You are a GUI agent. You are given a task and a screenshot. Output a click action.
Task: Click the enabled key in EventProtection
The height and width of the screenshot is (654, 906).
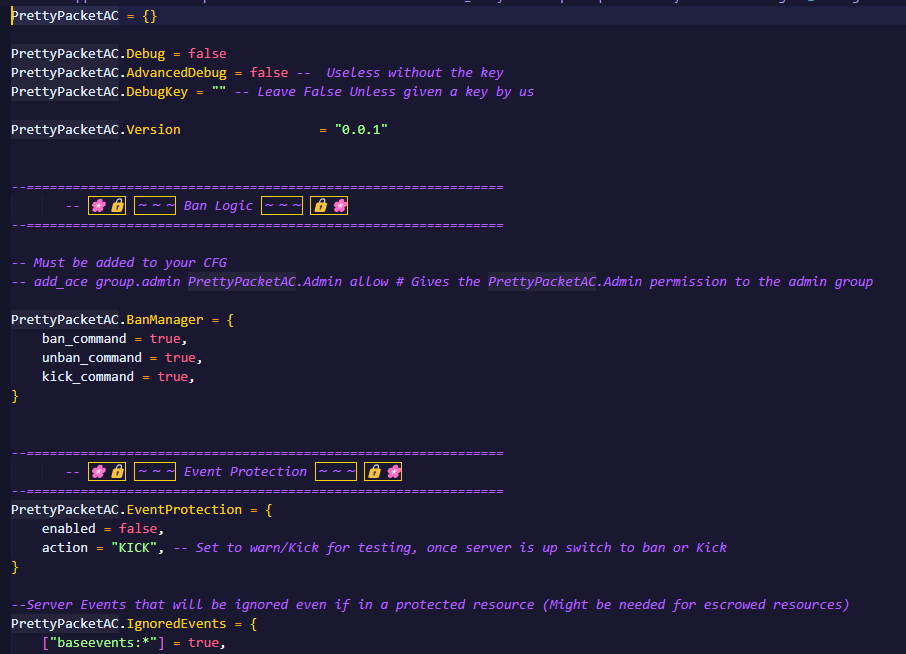[x=68, y=529]
